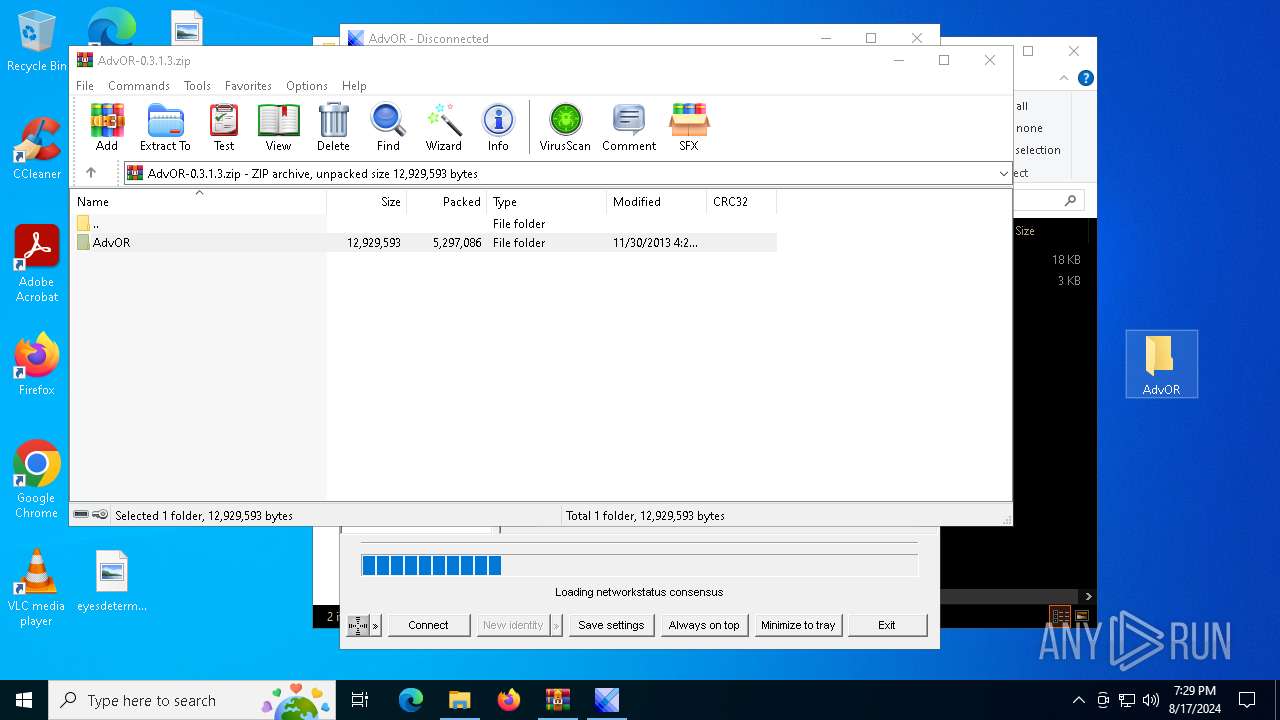1280x720 pixels.
Task: Sort by the Name column header
Action: (200, 201)
